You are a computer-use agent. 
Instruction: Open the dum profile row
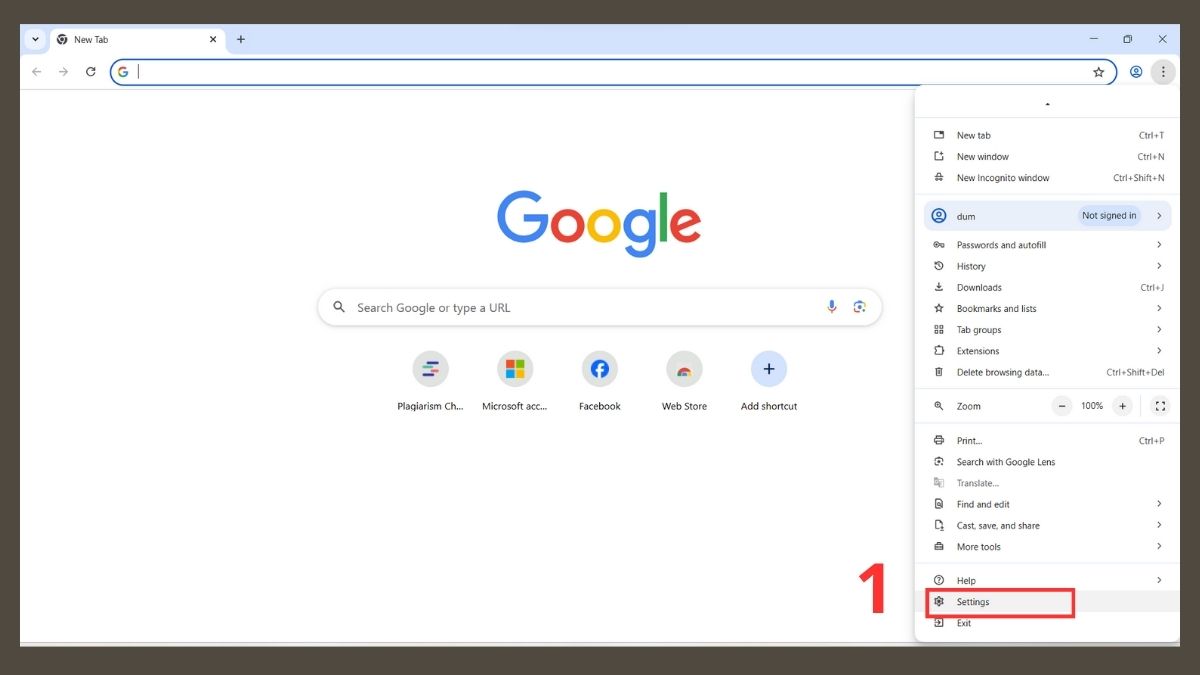[1048, 216]
